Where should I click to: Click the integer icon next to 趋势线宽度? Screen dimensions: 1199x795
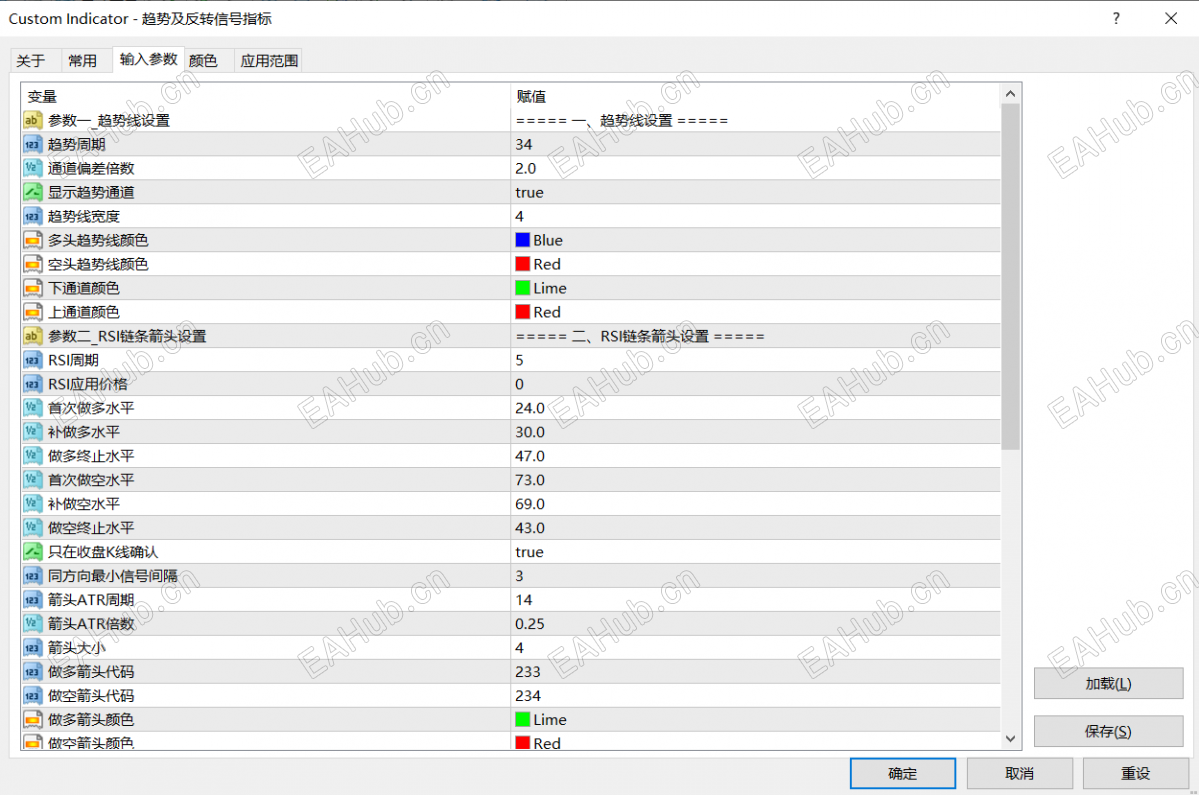(32, 216)
